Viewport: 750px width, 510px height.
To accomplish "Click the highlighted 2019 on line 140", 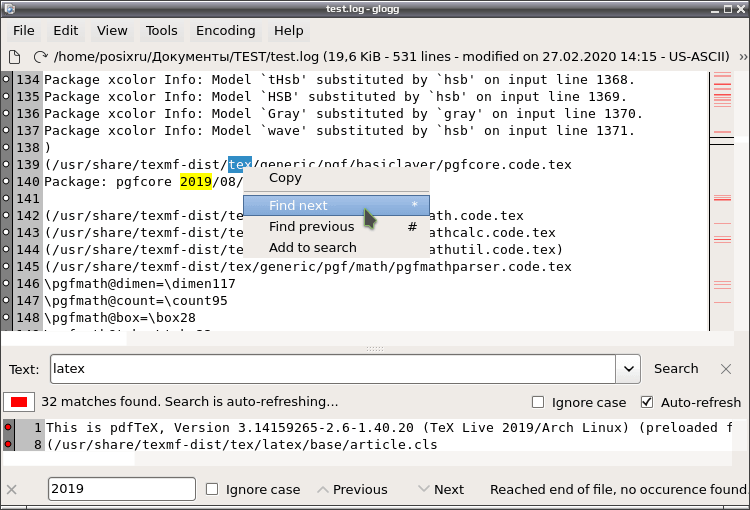I will point(196,181).
